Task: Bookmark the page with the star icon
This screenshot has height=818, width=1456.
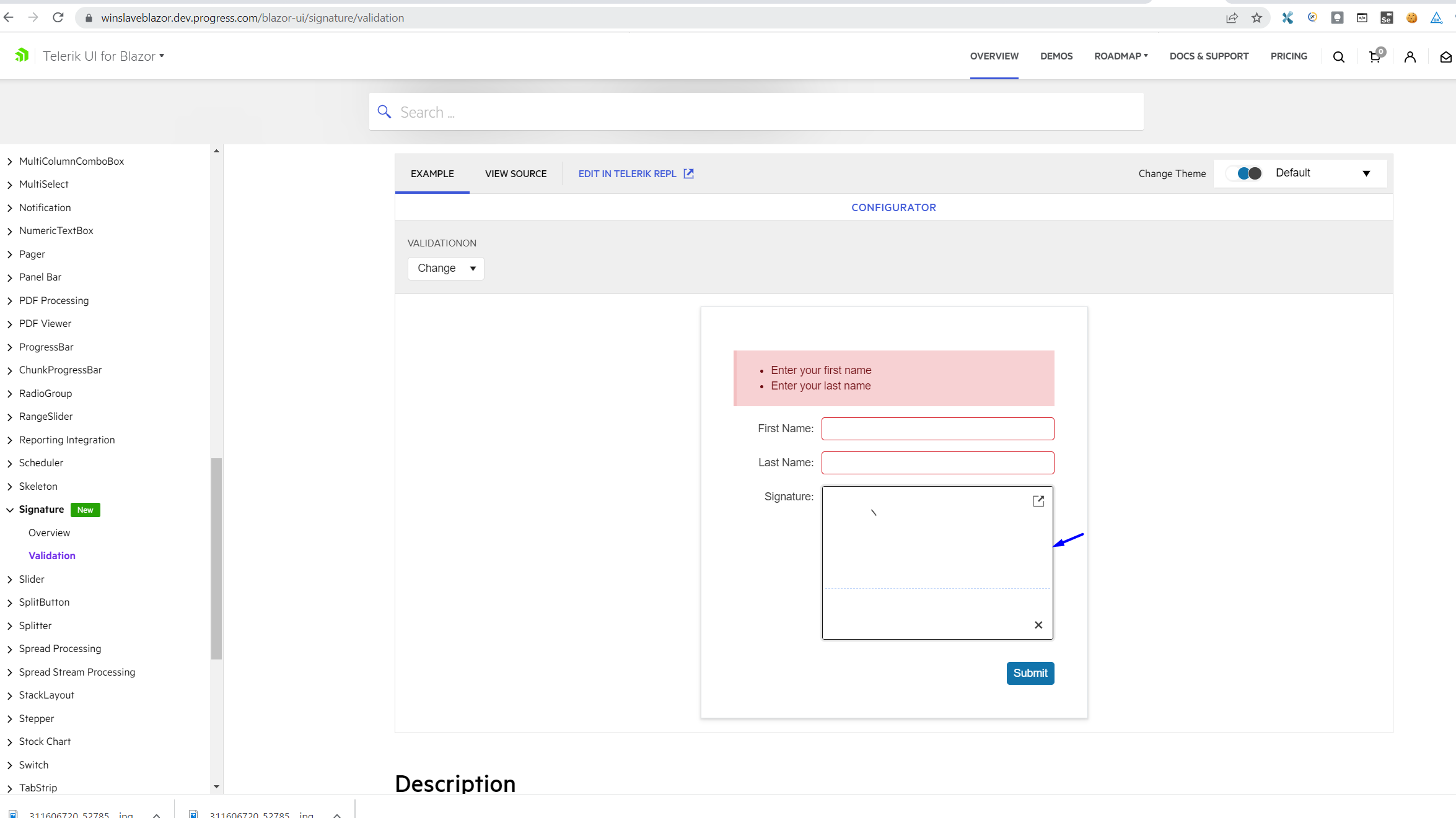Action: [x=1257, y=17]
